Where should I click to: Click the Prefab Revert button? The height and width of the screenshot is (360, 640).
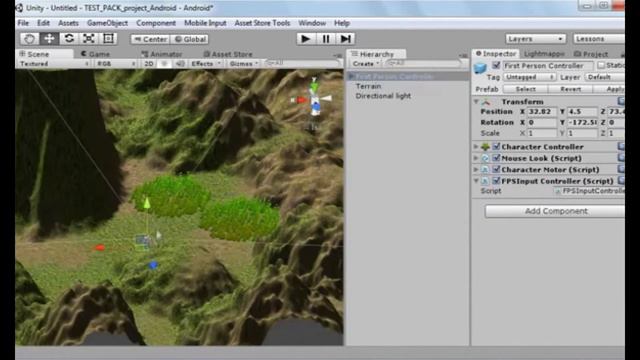click(x=570, y=89)
